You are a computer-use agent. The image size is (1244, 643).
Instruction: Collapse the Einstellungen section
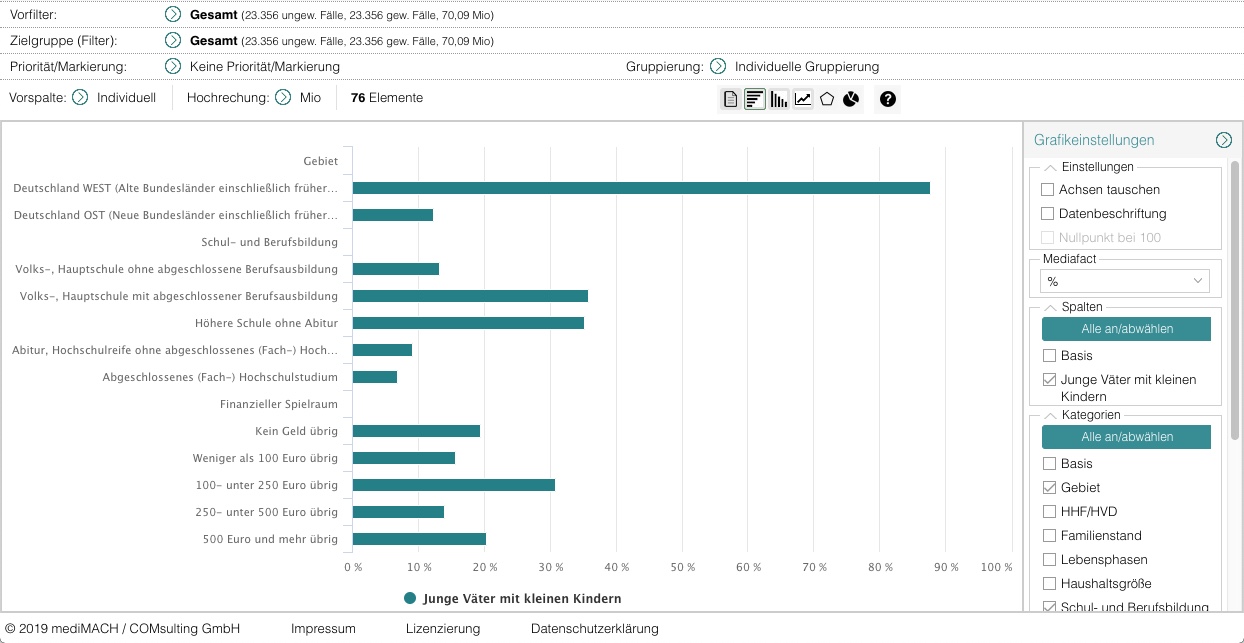point(1050,167)
